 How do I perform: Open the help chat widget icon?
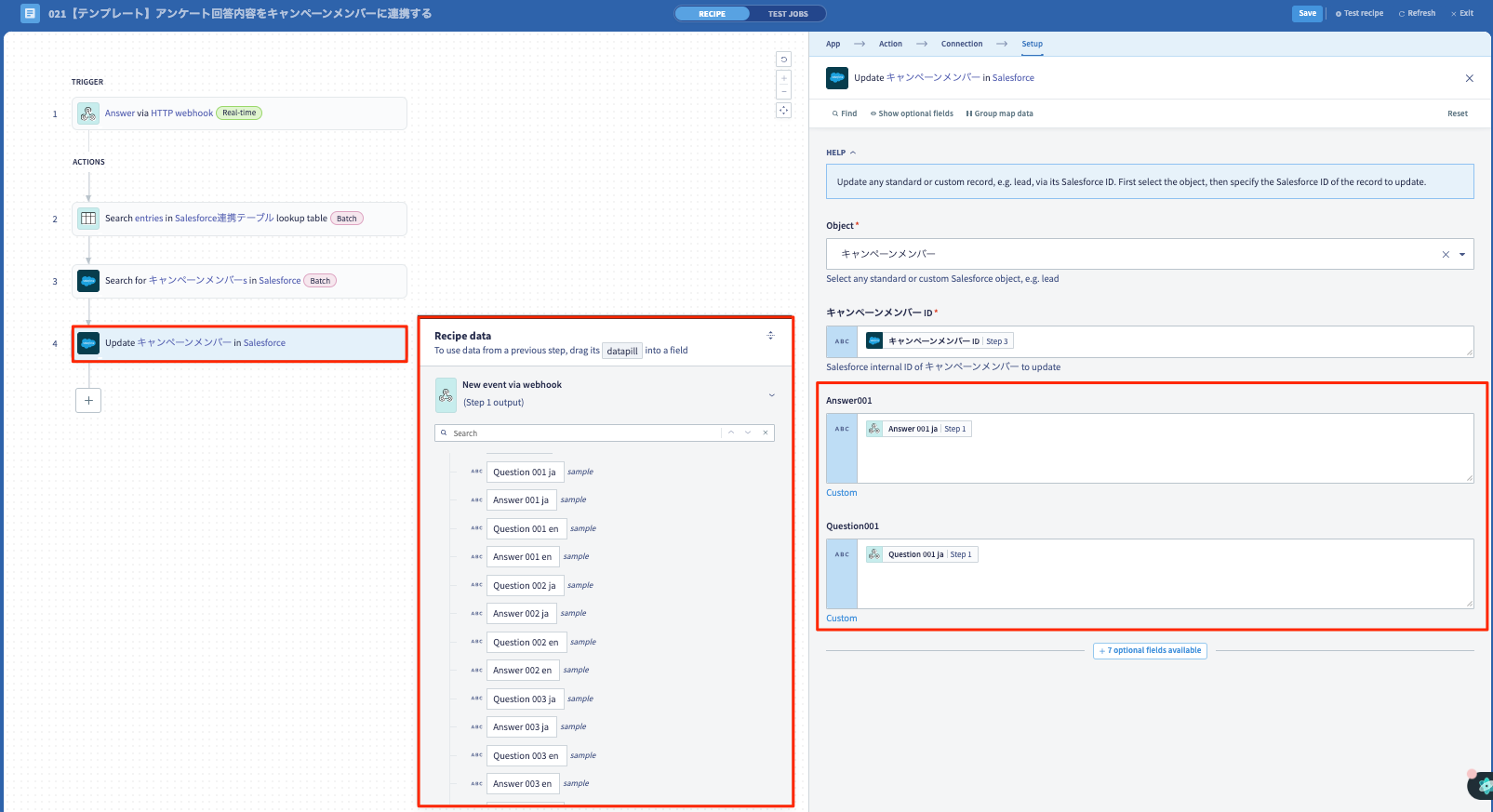tap(1481, 786)
